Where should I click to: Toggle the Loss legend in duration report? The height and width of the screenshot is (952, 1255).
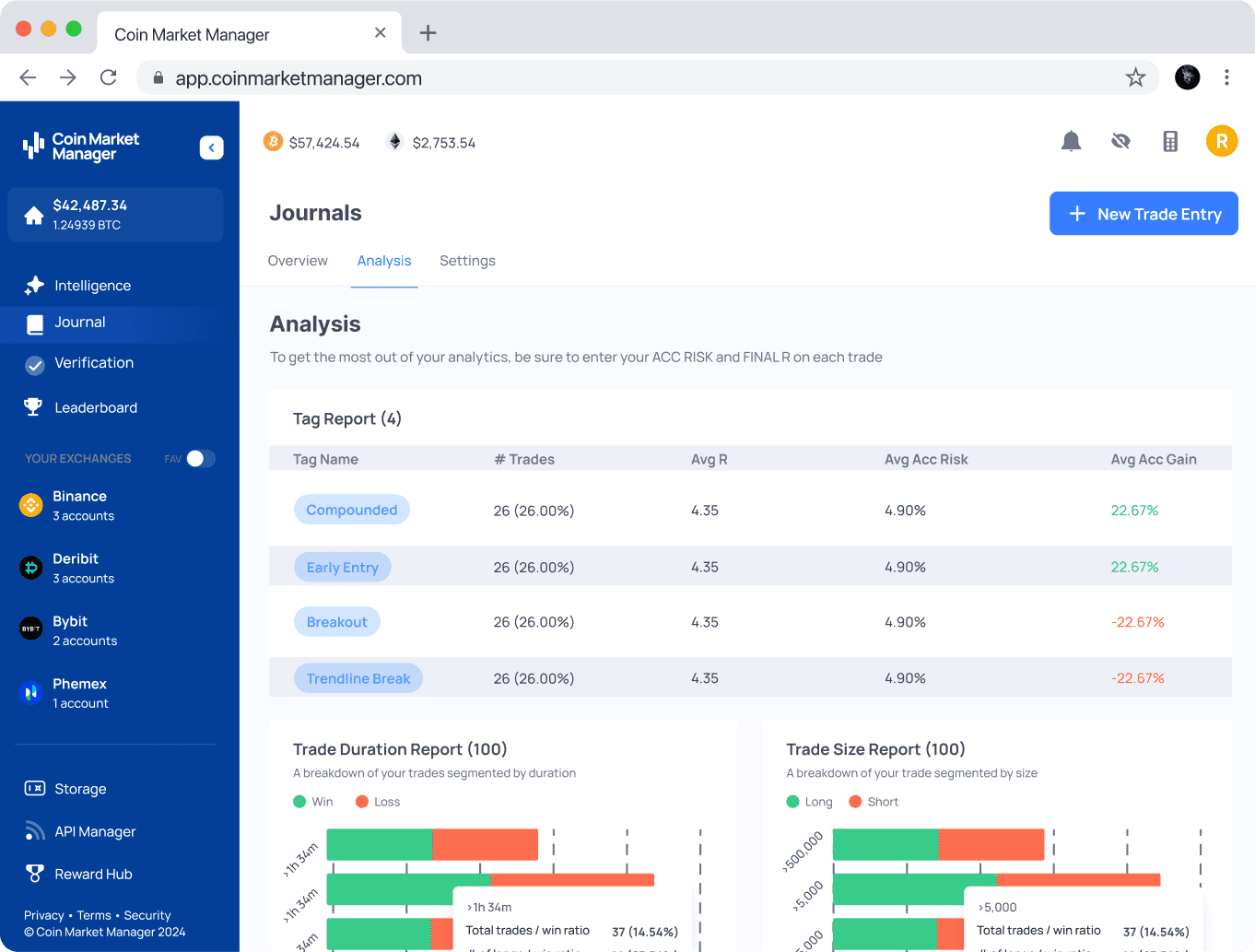[378, 802]
